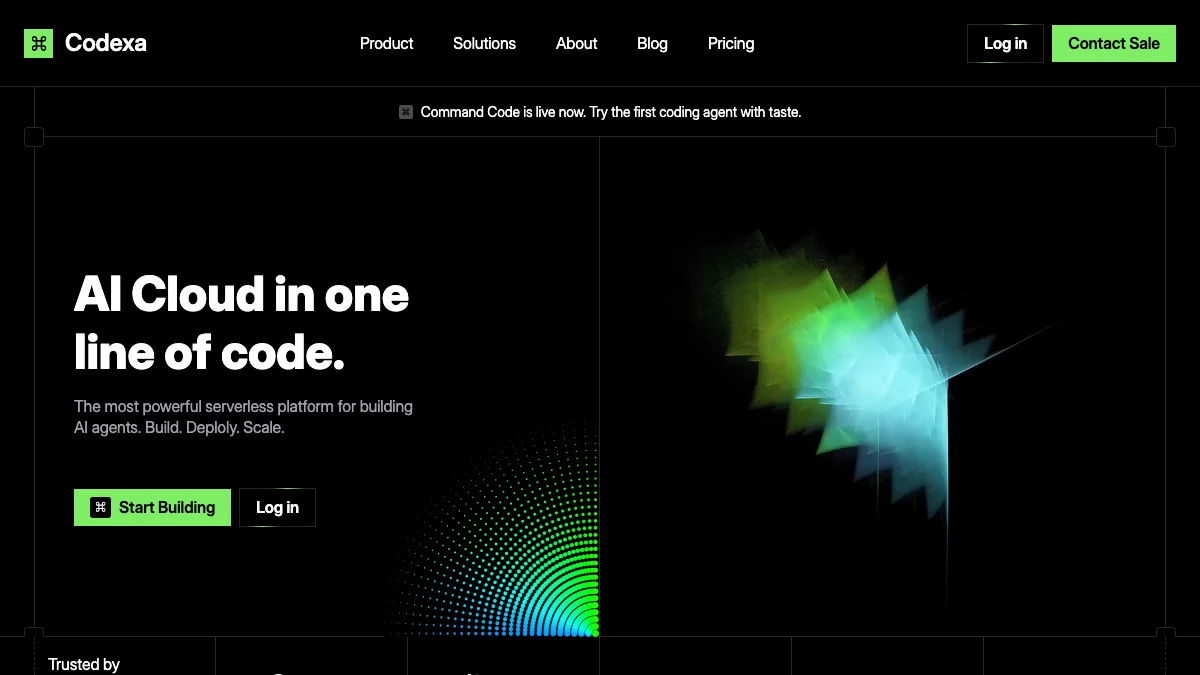1200x675 pixels.
Task: Open the Blog link in navigation
Action: (652, 43)
